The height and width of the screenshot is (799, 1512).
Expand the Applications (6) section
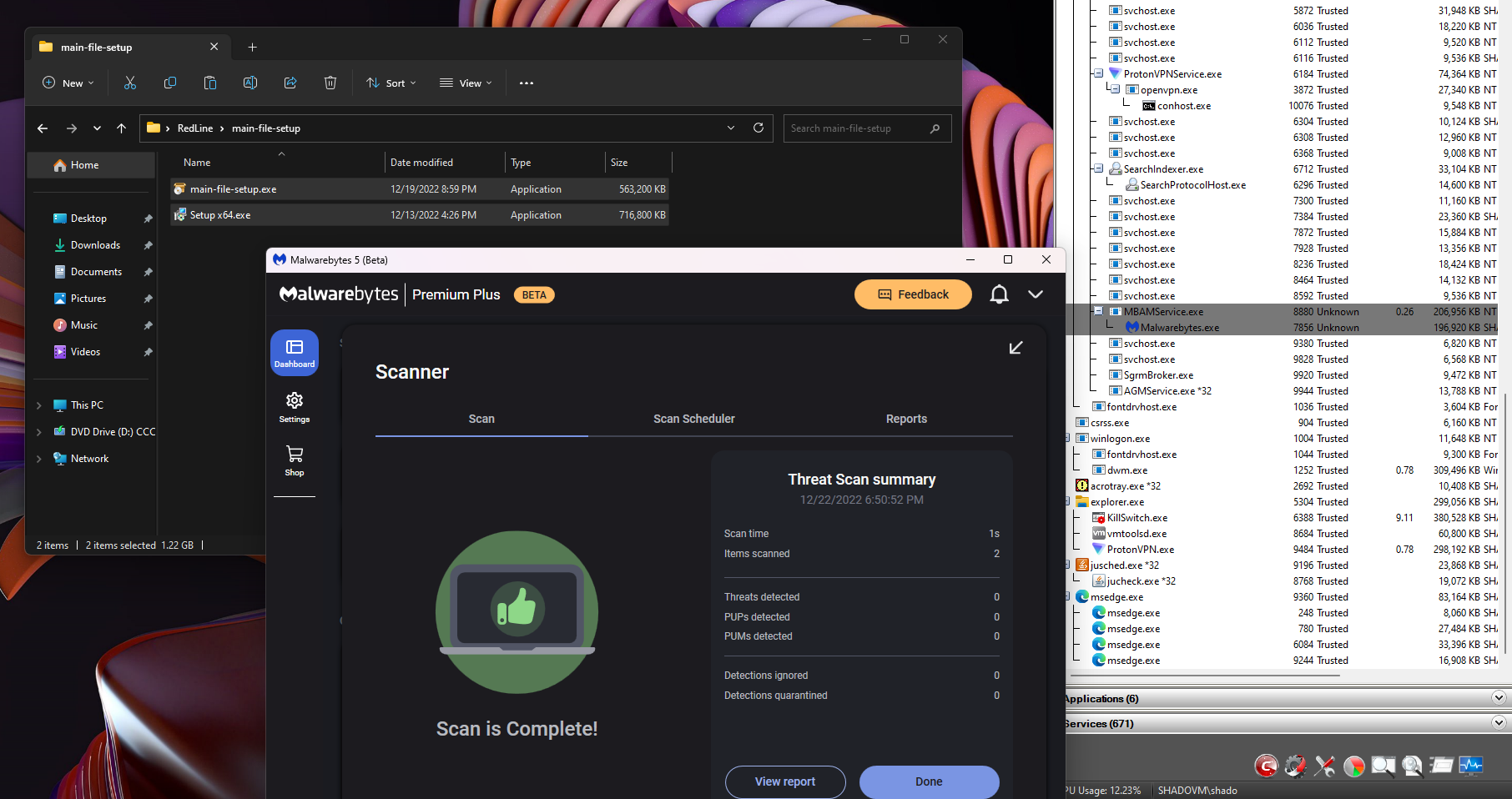point(1499,698)
